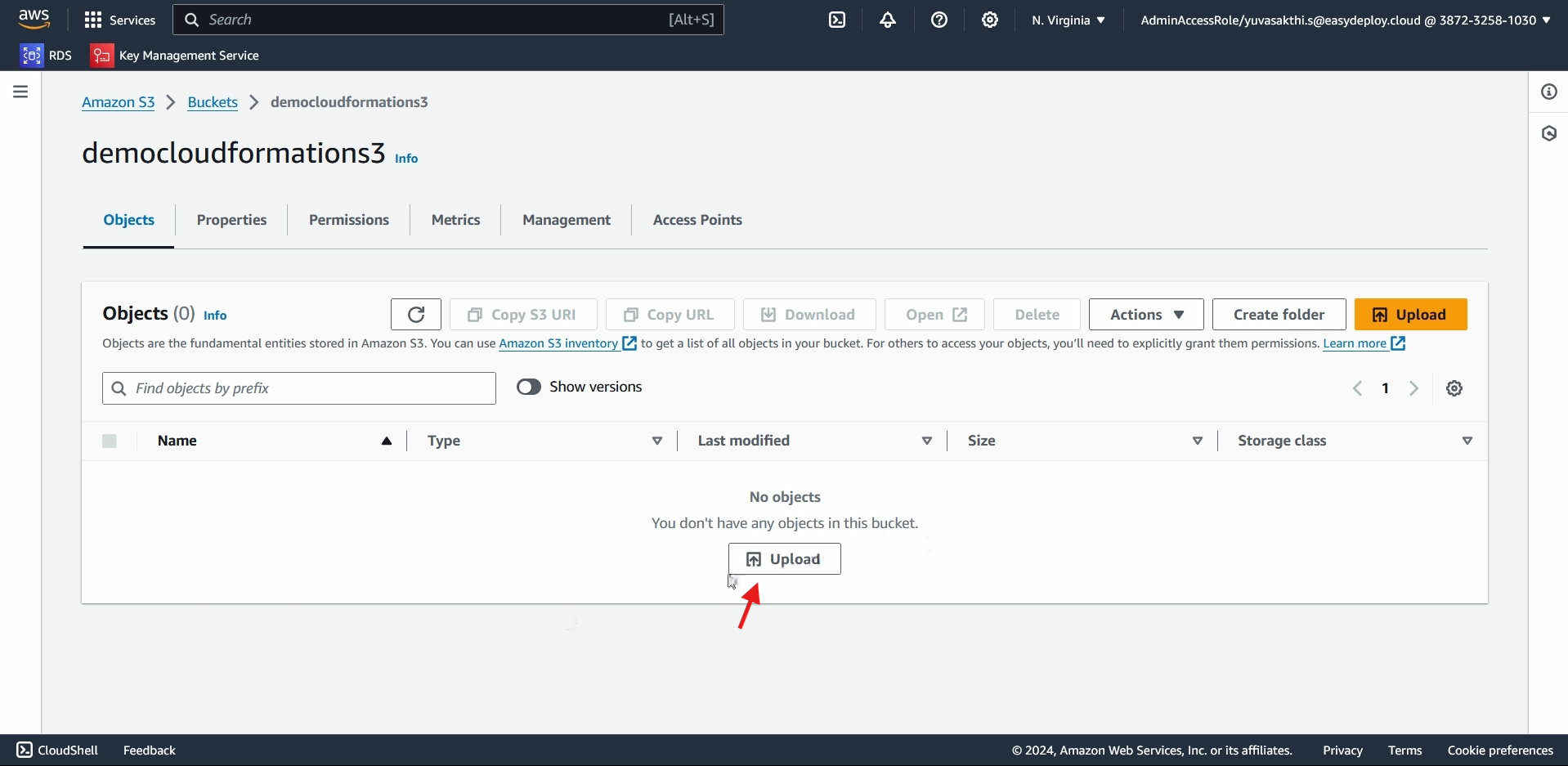Click Learn more external link icon
Screen dimensions: 1568x766
pos(1398,343)
